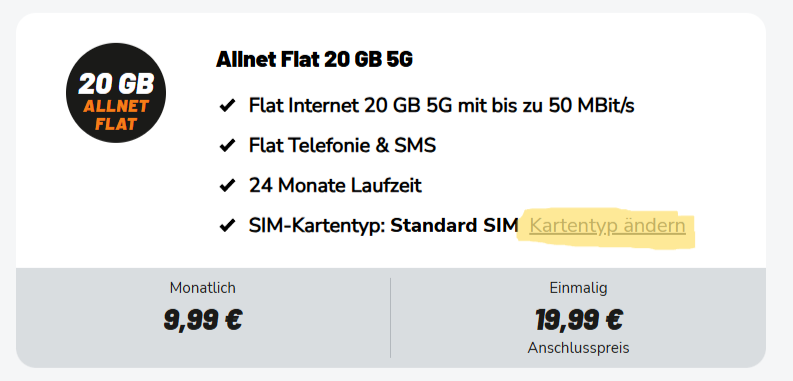The image size is (793, 381).
Task: Click the 9,99 € monthly price
Action: pos(203,319)
